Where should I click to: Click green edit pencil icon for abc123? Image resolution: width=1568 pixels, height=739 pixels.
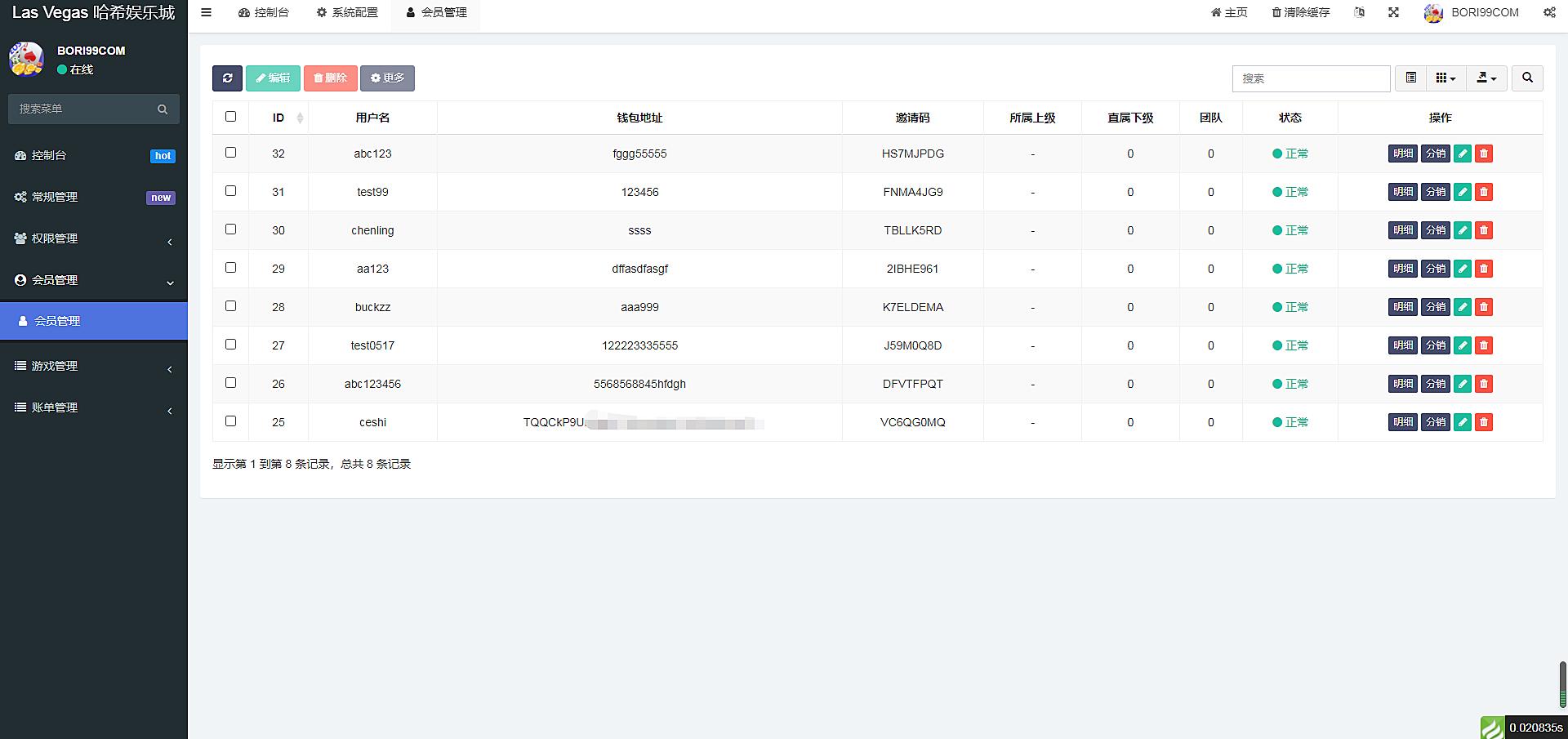tap(1462, 154)
